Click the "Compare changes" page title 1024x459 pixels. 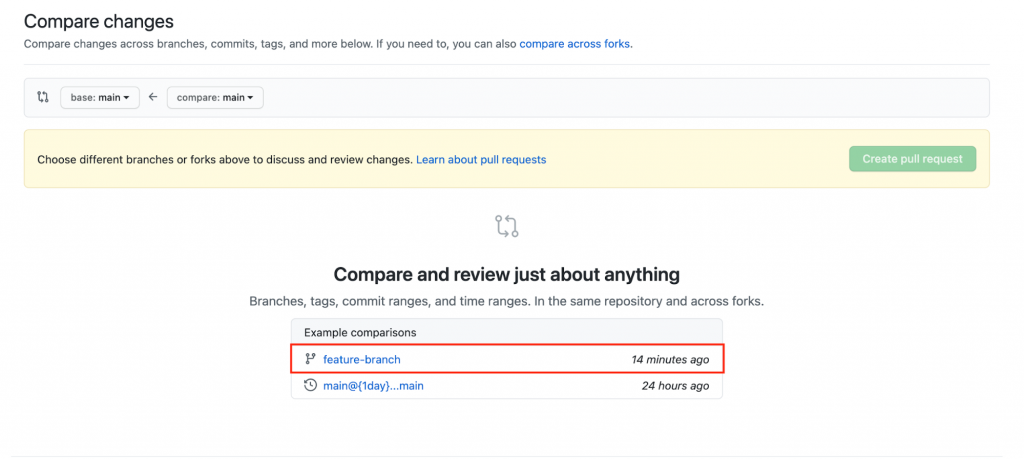[98, 21]
